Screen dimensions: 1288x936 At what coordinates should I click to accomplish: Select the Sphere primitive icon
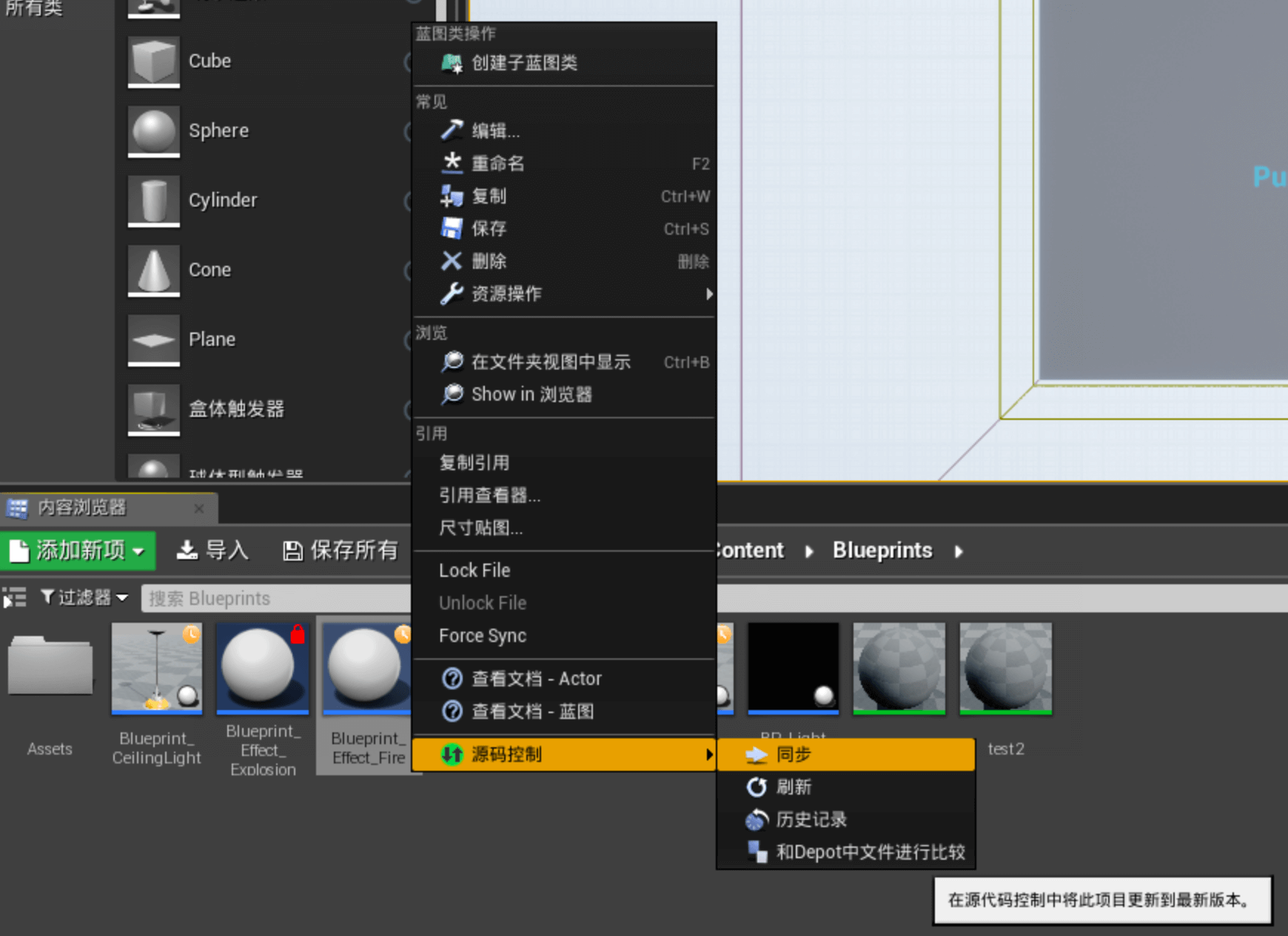(x=153, y=130)
